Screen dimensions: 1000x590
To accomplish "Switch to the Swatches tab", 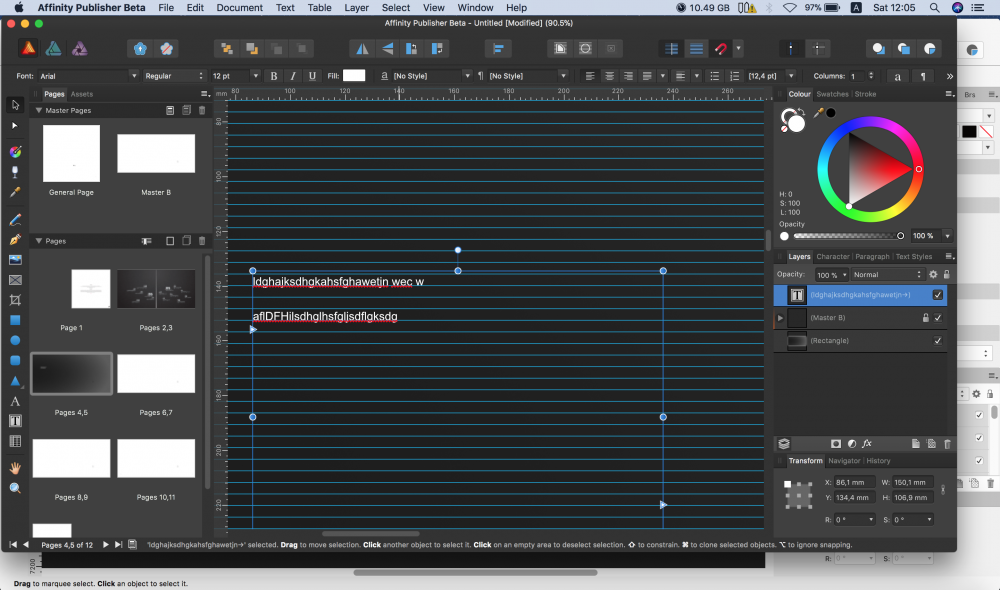I will (832, 94).
